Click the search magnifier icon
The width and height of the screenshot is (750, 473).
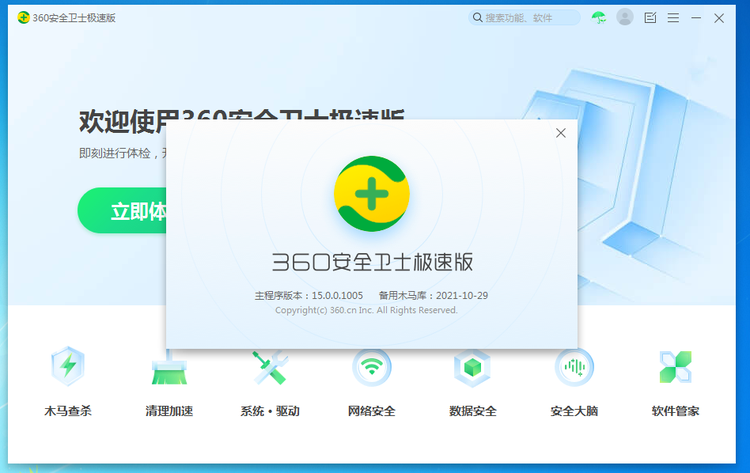(x=477, y=18)
